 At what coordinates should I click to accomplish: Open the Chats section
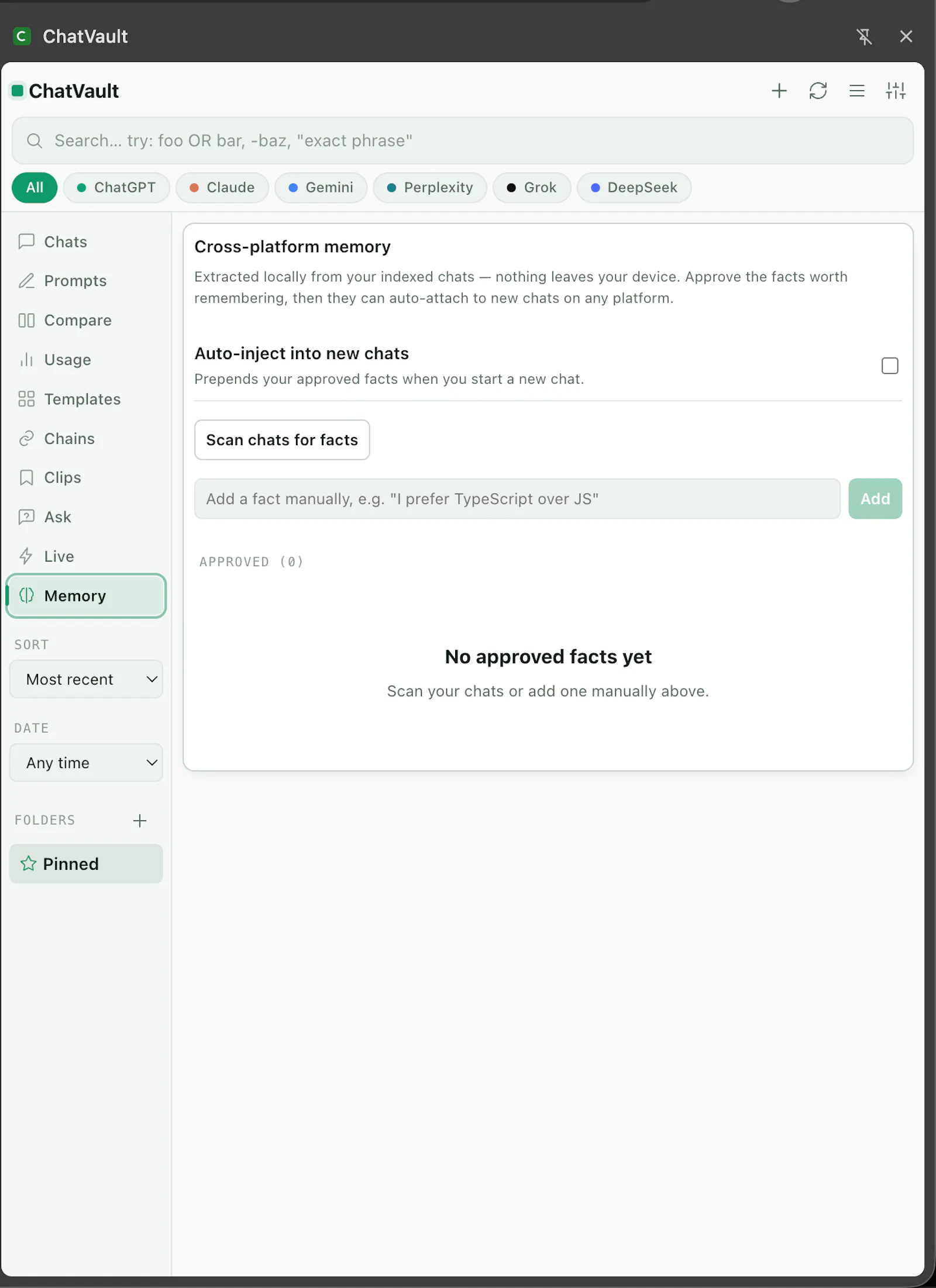coord(86,242)
